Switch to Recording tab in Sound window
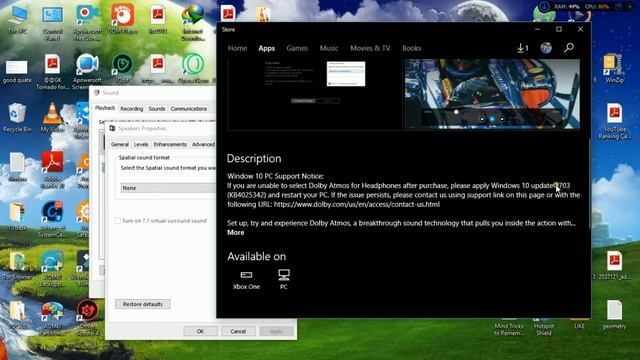 pos(131,109)
